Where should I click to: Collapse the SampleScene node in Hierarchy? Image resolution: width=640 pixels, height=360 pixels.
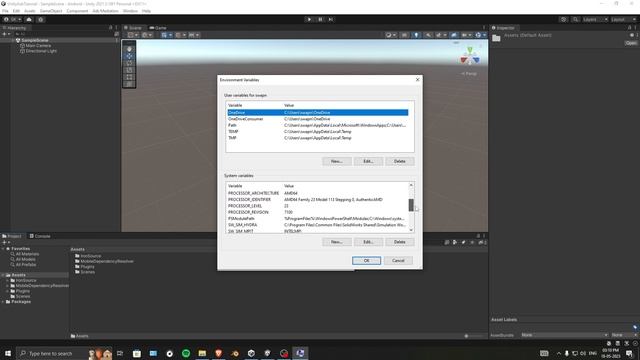13,40
